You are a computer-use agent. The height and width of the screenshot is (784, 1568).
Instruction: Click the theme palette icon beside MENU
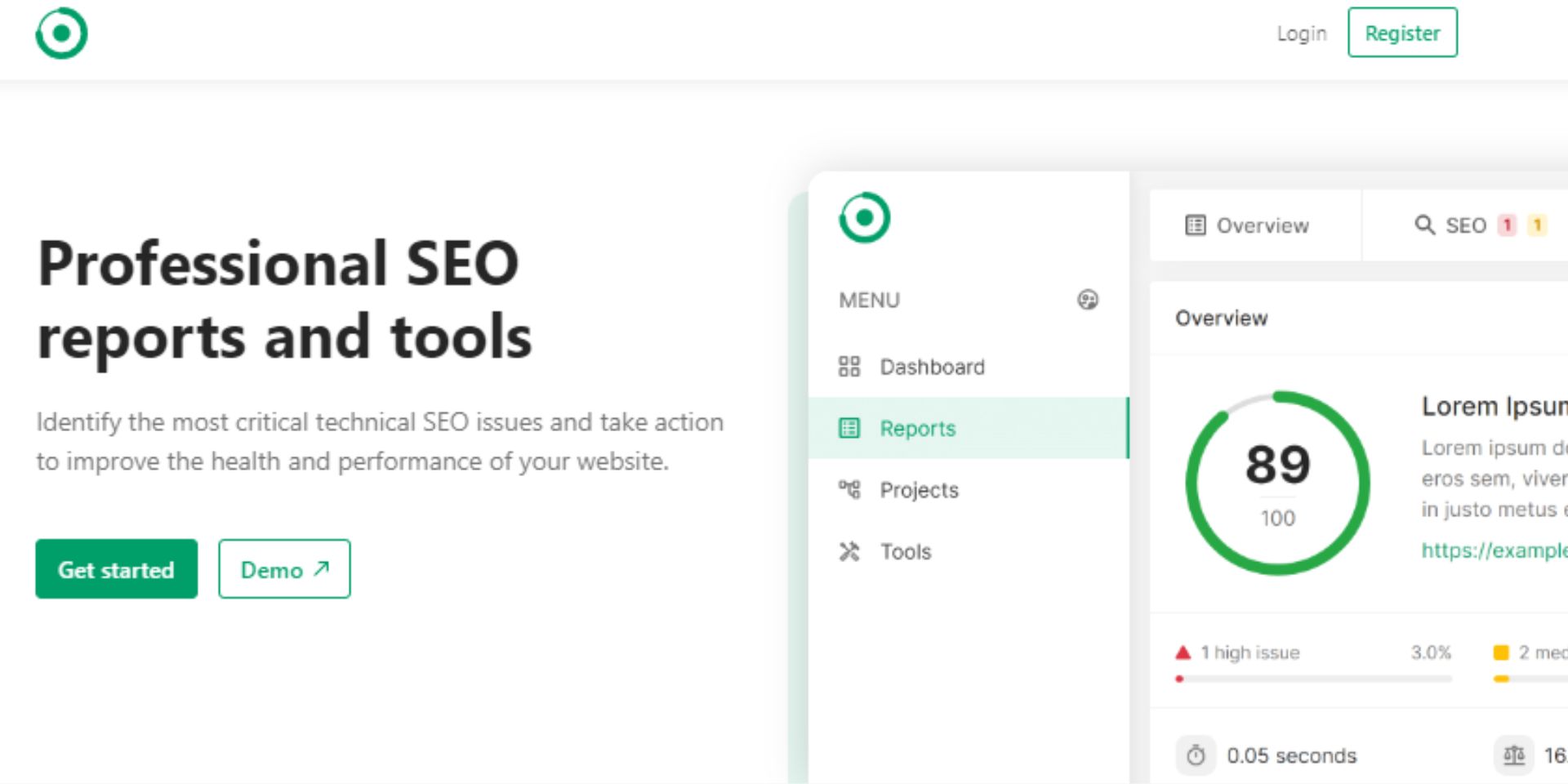pyautogui.click(x=1087, y=300)
